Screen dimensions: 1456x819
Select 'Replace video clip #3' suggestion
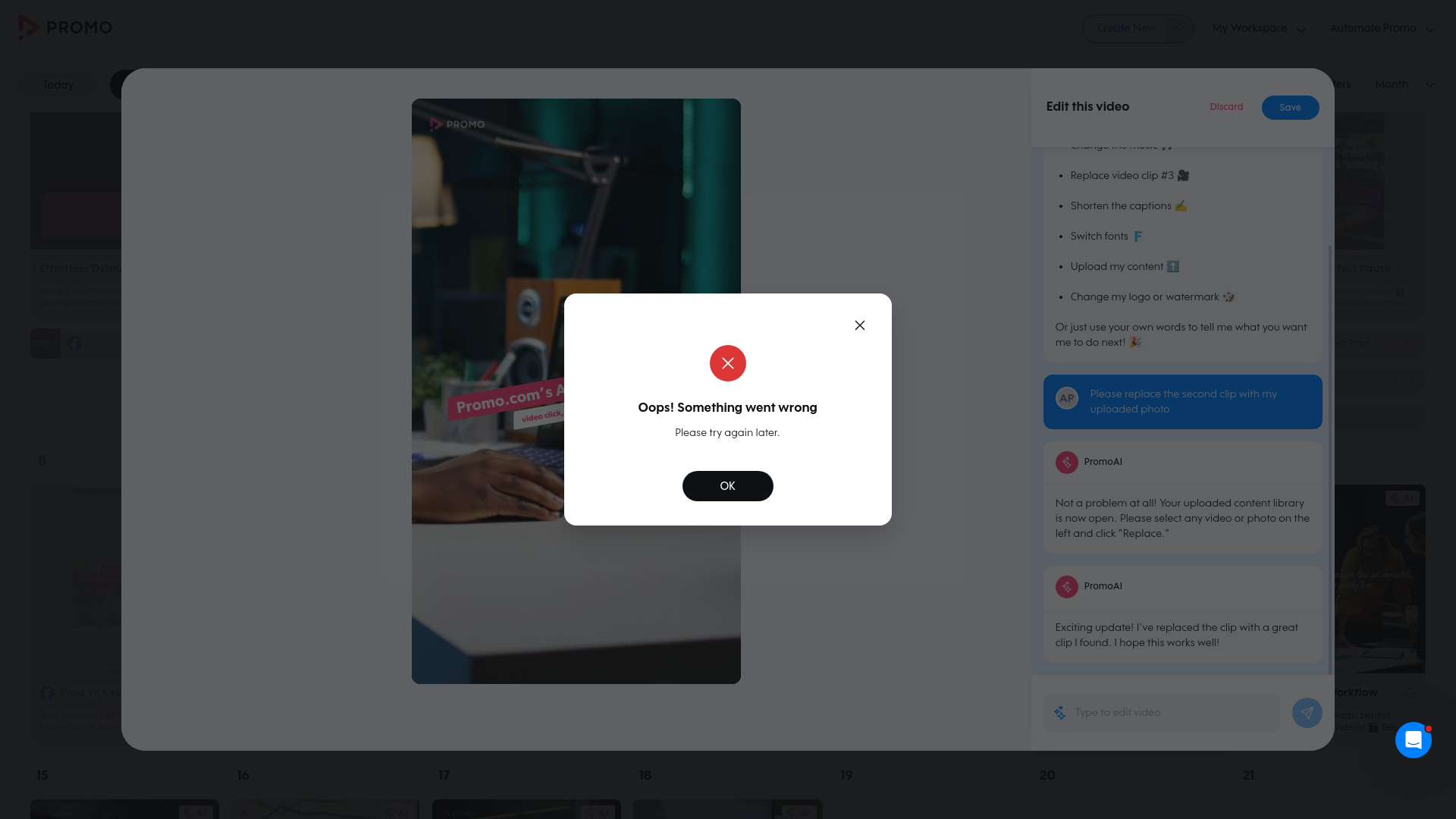click(1129, 175)
